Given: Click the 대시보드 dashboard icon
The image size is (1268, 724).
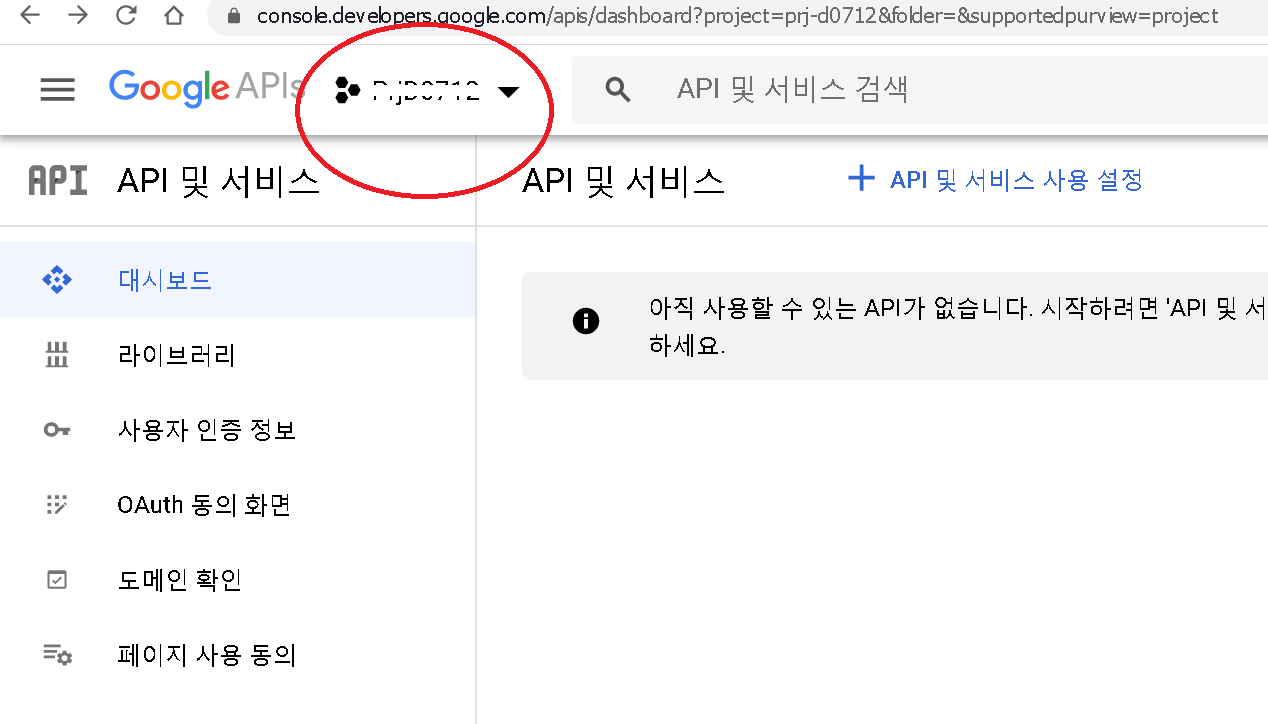Looking at the screenshot, I should pyautogui.click(x=57, y=280).
